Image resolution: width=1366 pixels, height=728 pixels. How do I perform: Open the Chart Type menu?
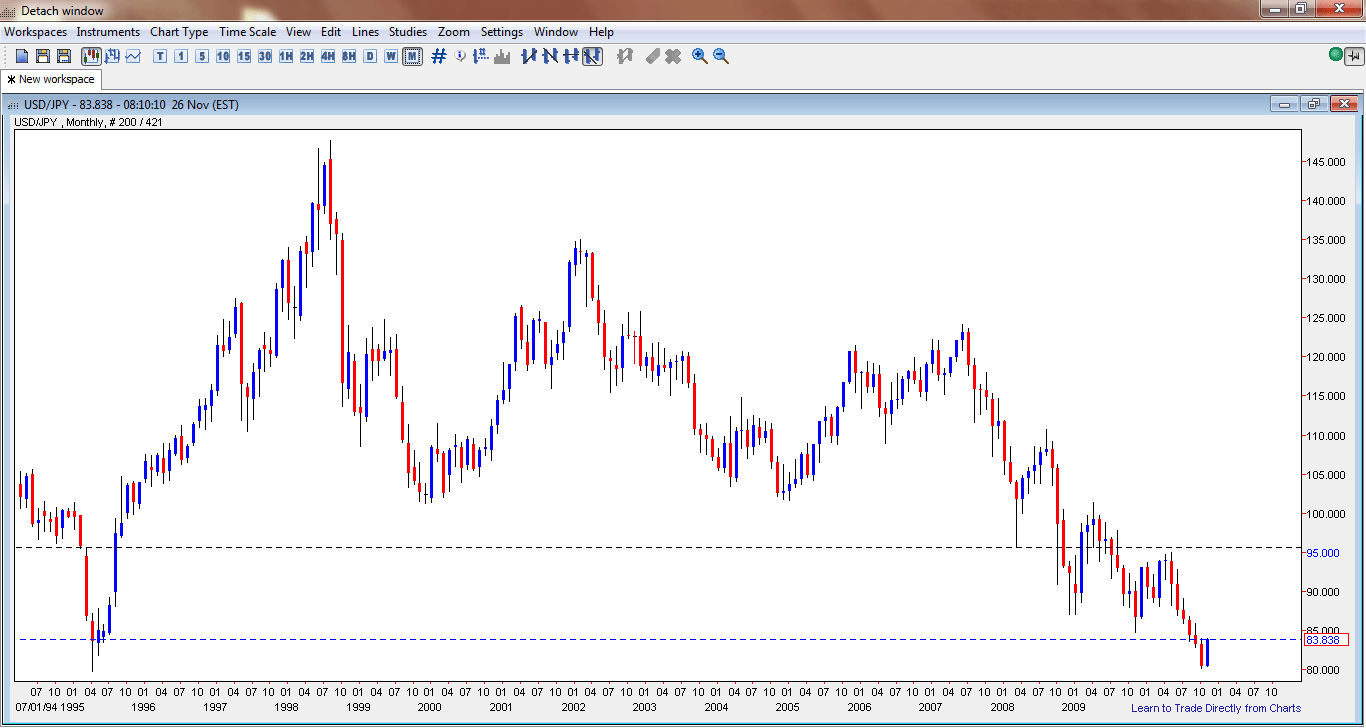(x=179, y=32)
